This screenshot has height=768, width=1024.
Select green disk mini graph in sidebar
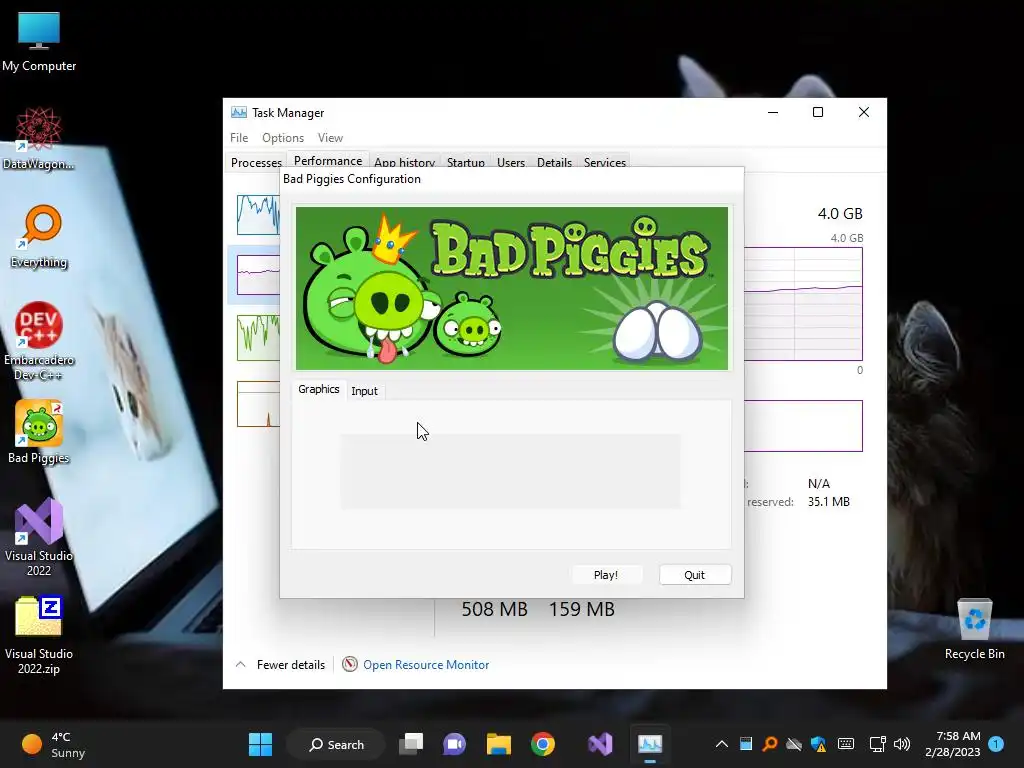[x=258, y=338]
